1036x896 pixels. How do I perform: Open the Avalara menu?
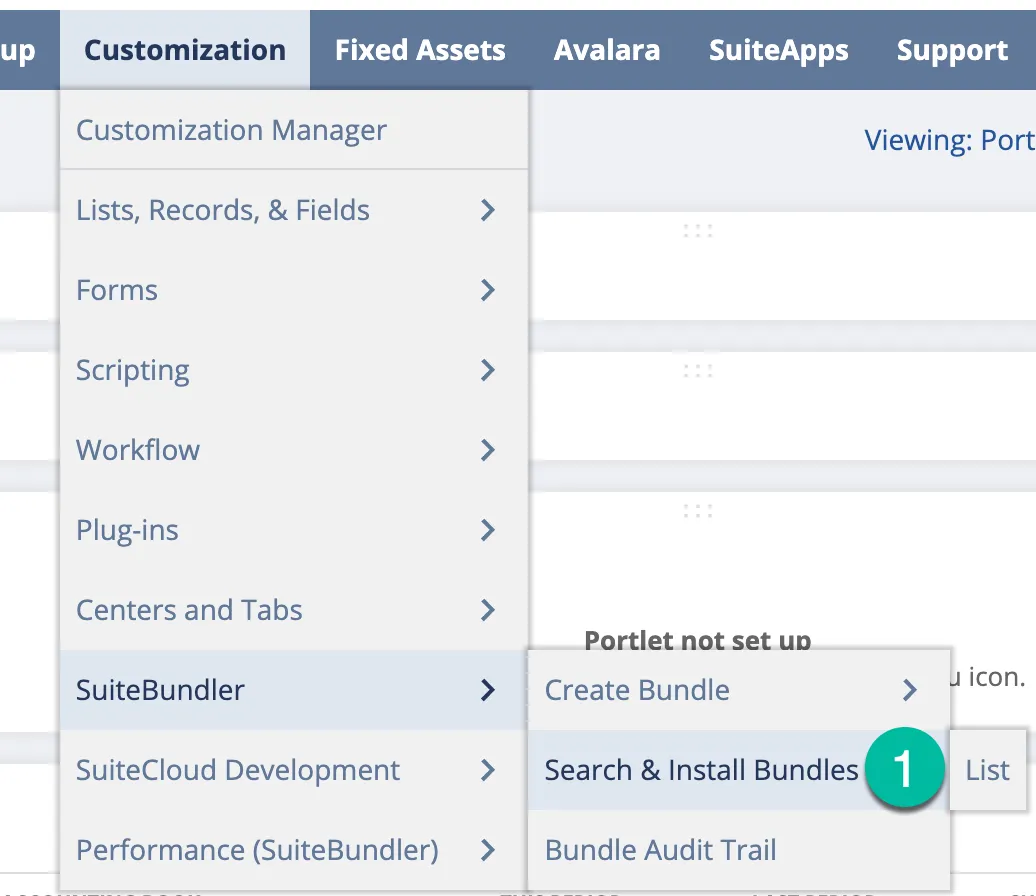click(607, 50)
